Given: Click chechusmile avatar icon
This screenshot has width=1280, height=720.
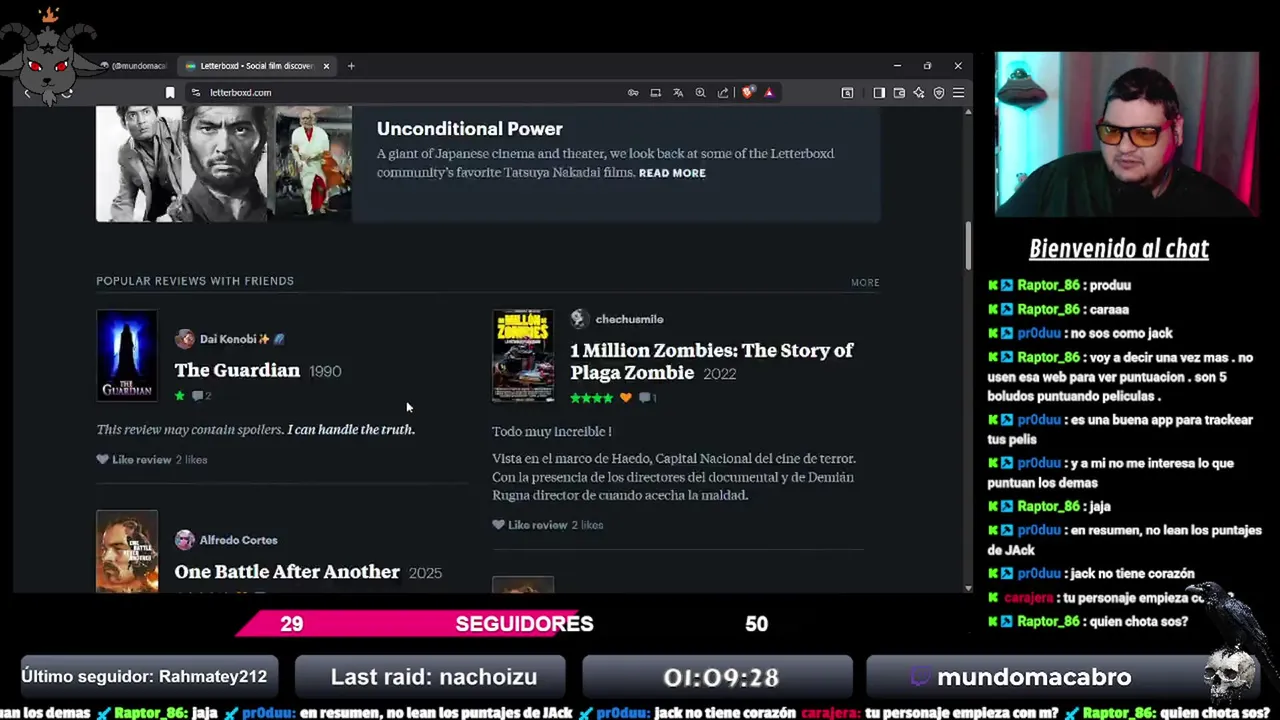Looking at the screenshot, I should coord(579,319).
